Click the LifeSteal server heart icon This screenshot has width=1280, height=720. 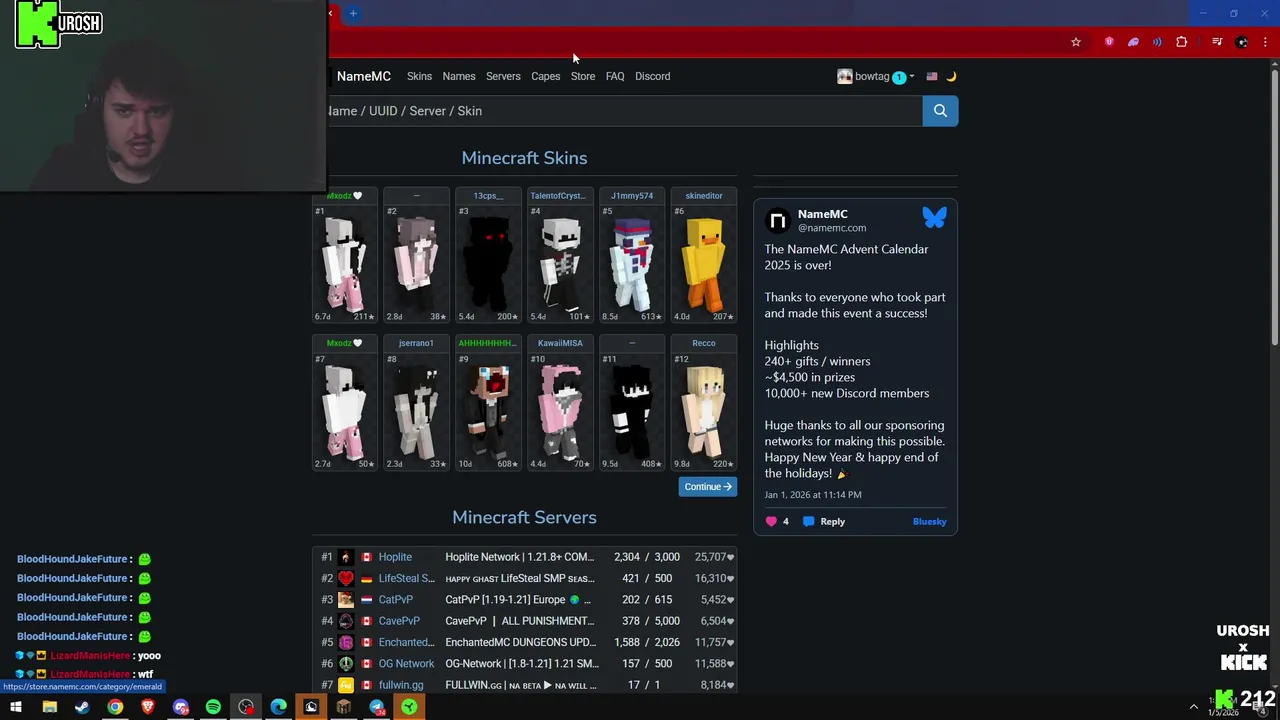click(x=345, y=578)
